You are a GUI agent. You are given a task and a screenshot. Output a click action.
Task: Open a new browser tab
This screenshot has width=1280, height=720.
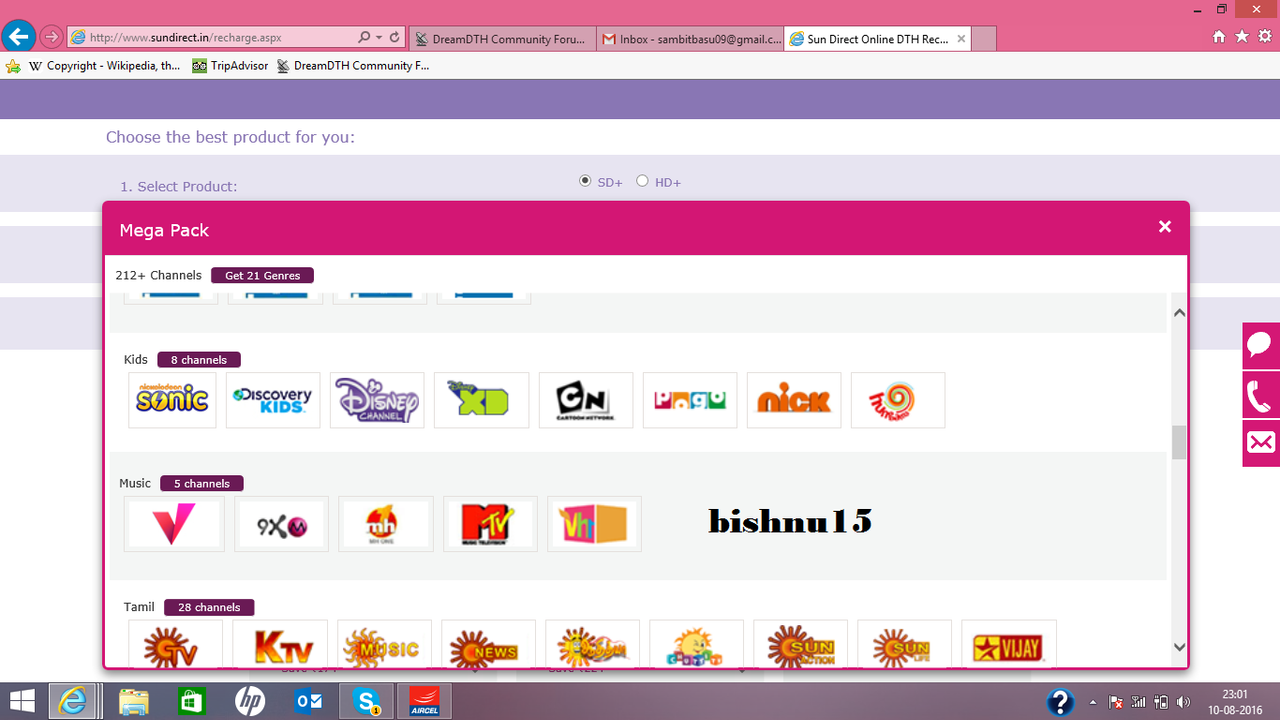point(984,39)
